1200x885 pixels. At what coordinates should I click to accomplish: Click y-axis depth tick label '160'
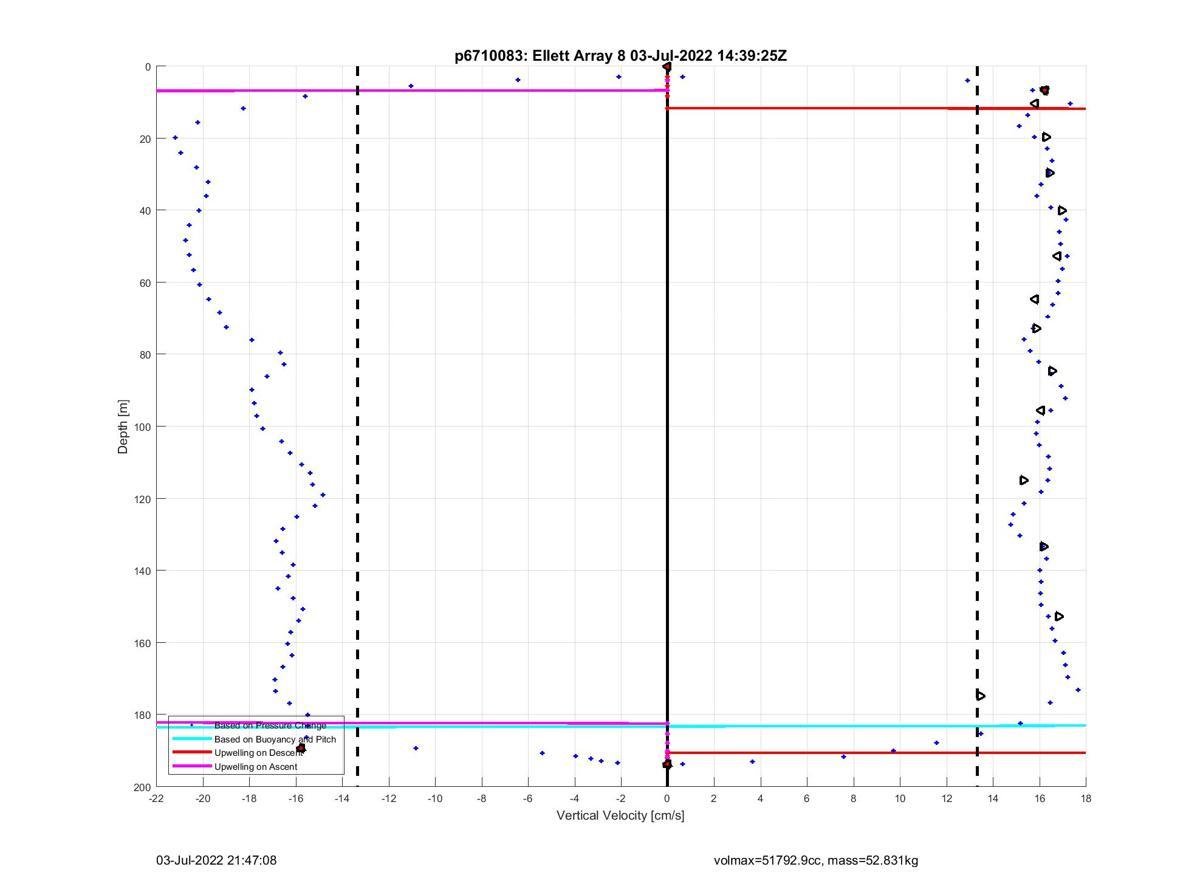coord(142,643)
